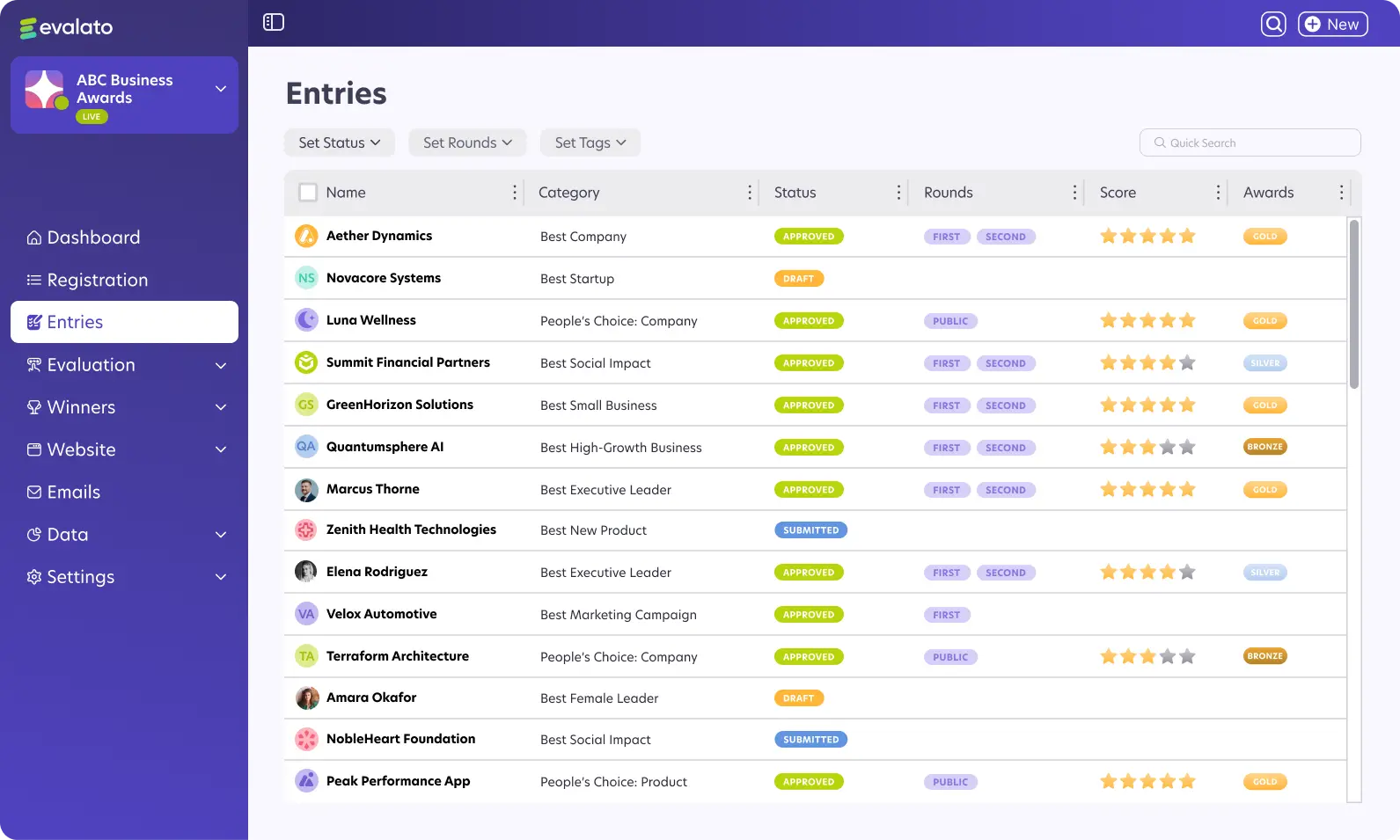This screenshot has height=840, width=1400.
Task: Click Quantumsphere AI BRONZE award badge
Action: click(1265, 447)
